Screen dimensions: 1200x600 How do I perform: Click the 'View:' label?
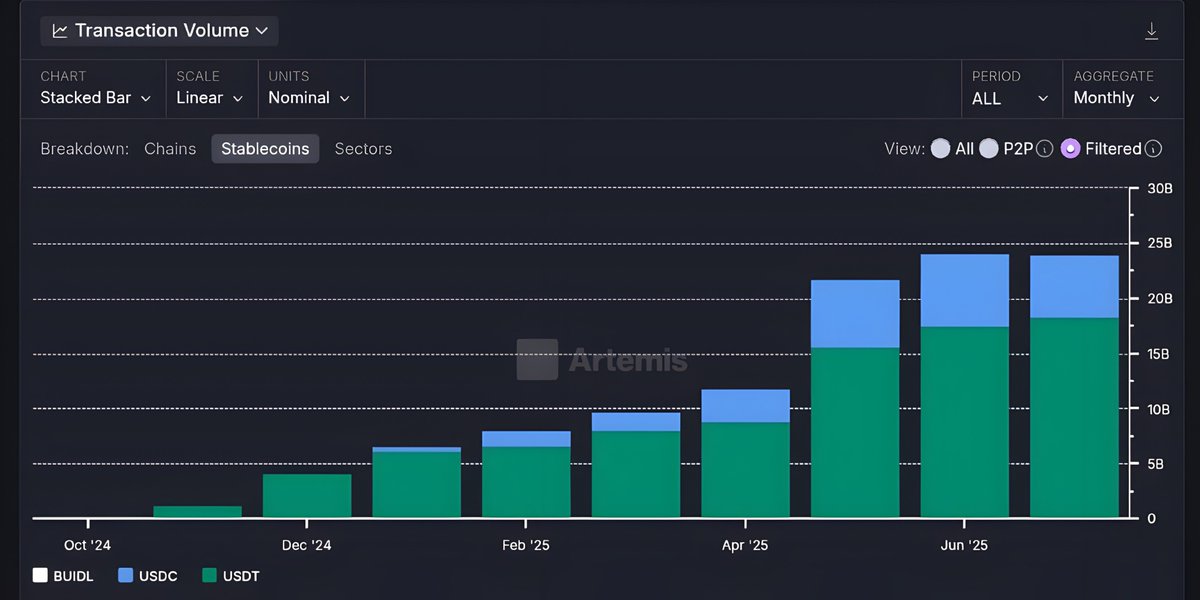coord(904,149)
